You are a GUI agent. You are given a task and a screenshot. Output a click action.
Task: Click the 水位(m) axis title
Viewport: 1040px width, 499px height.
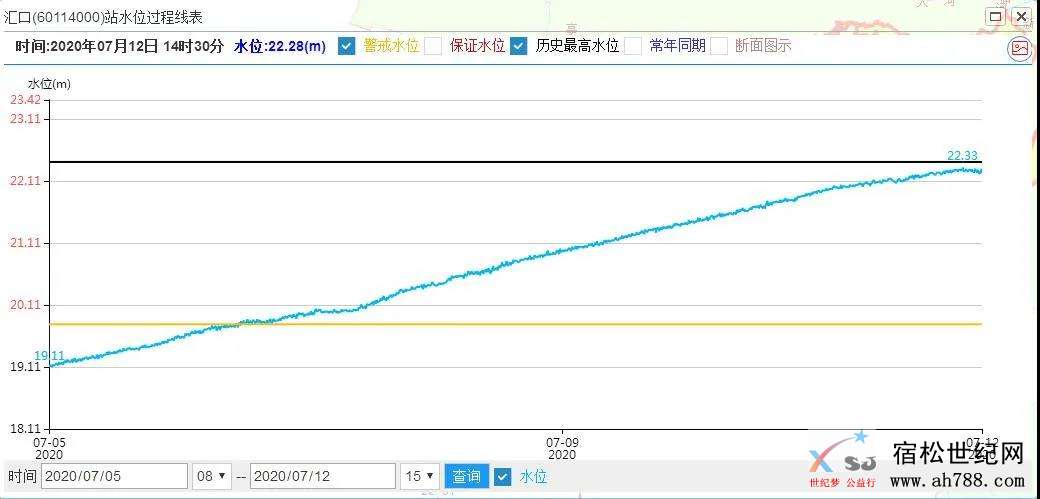49,84
